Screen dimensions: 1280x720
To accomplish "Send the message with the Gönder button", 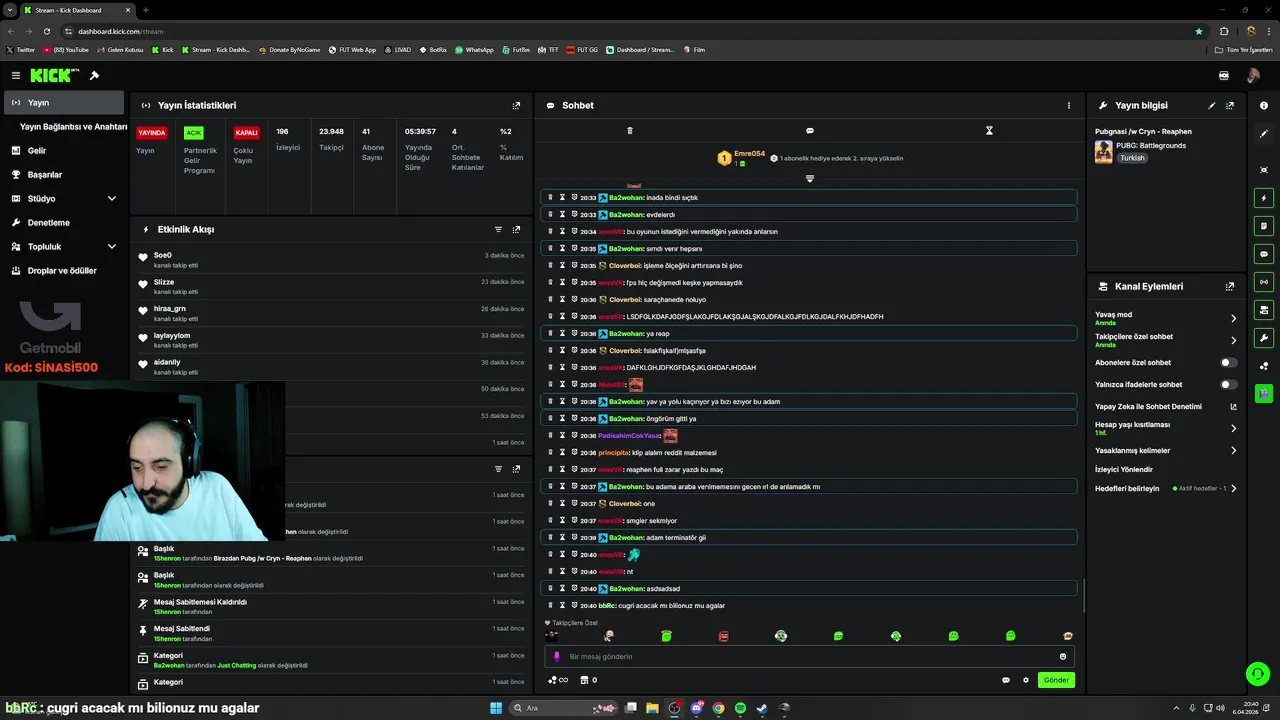I will pos(1056,680).
